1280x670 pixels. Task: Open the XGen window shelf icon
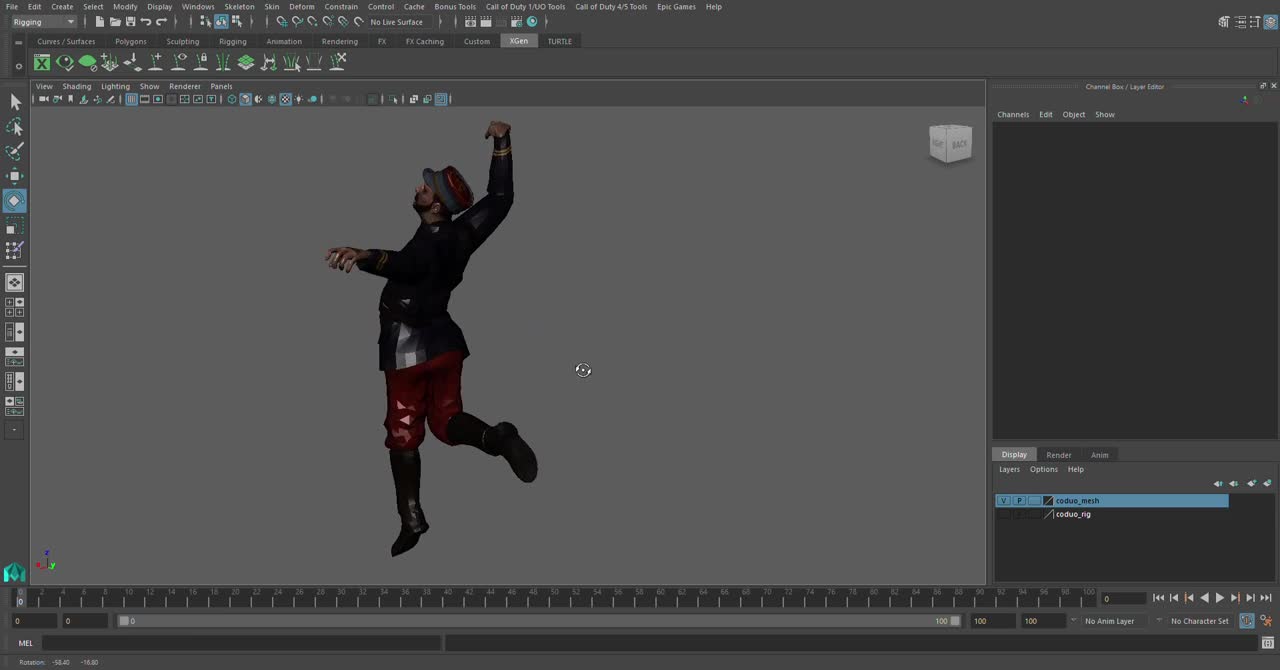(x=42, y=62)
